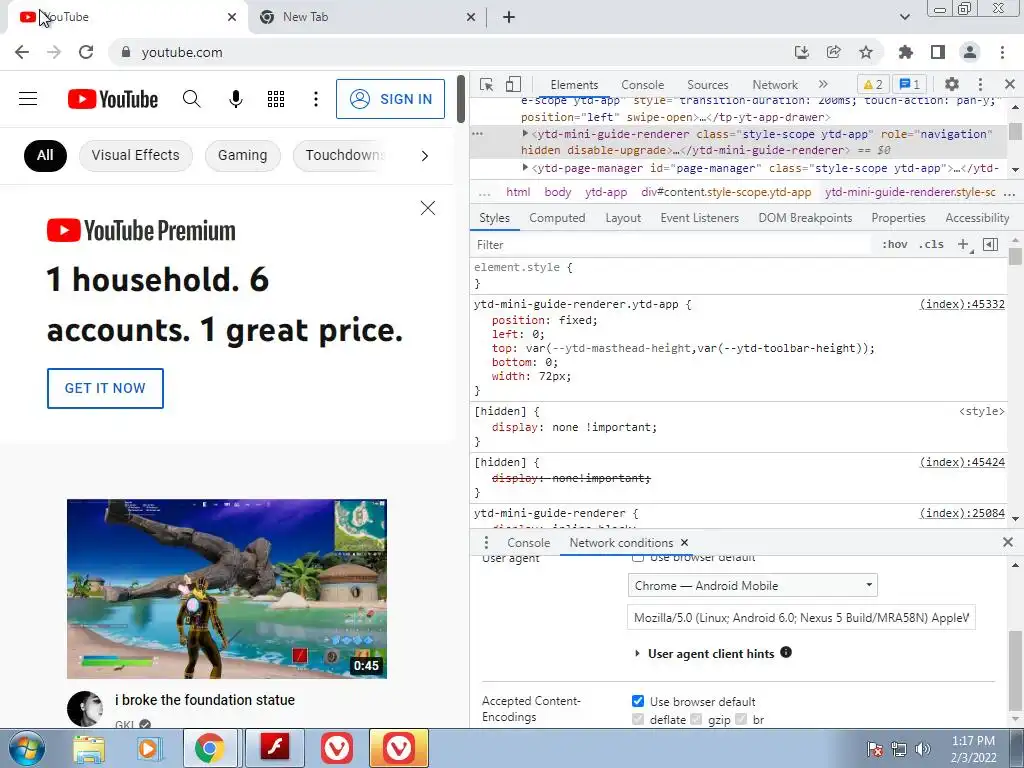The height and width of the screenshot is (768, 1024).
Task: Switch to DevTools Network tab
Action: pyautogui.click(x=775, y=85)
